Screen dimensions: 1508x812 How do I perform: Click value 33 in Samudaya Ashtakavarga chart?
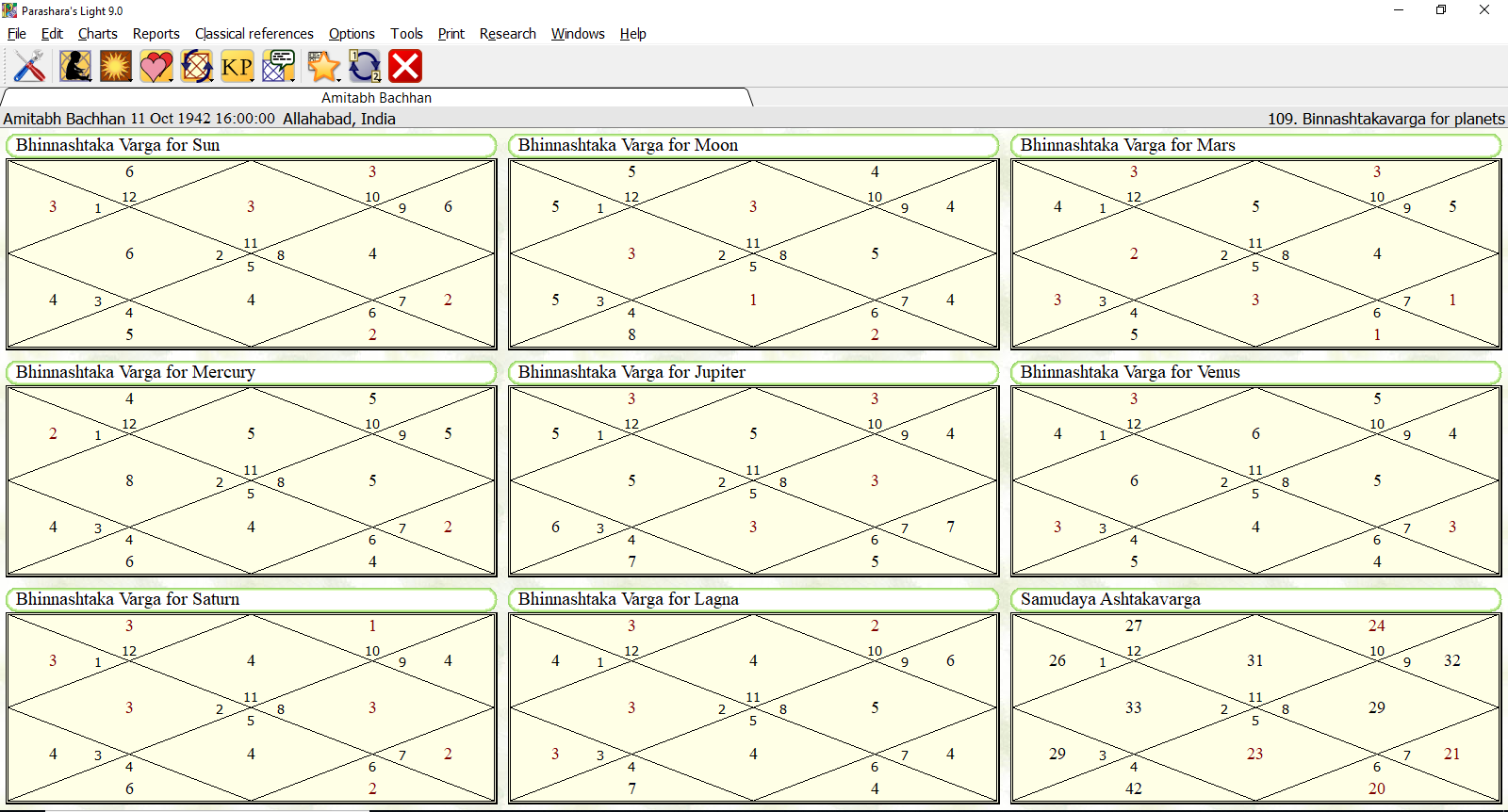point(1134,707)
